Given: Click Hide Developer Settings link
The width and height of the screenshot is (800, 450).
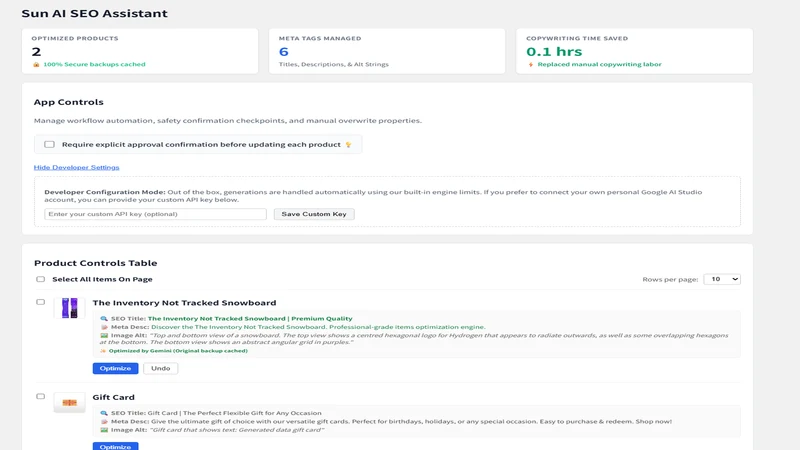Looking at the screenshot, I should tap(77, 167).
